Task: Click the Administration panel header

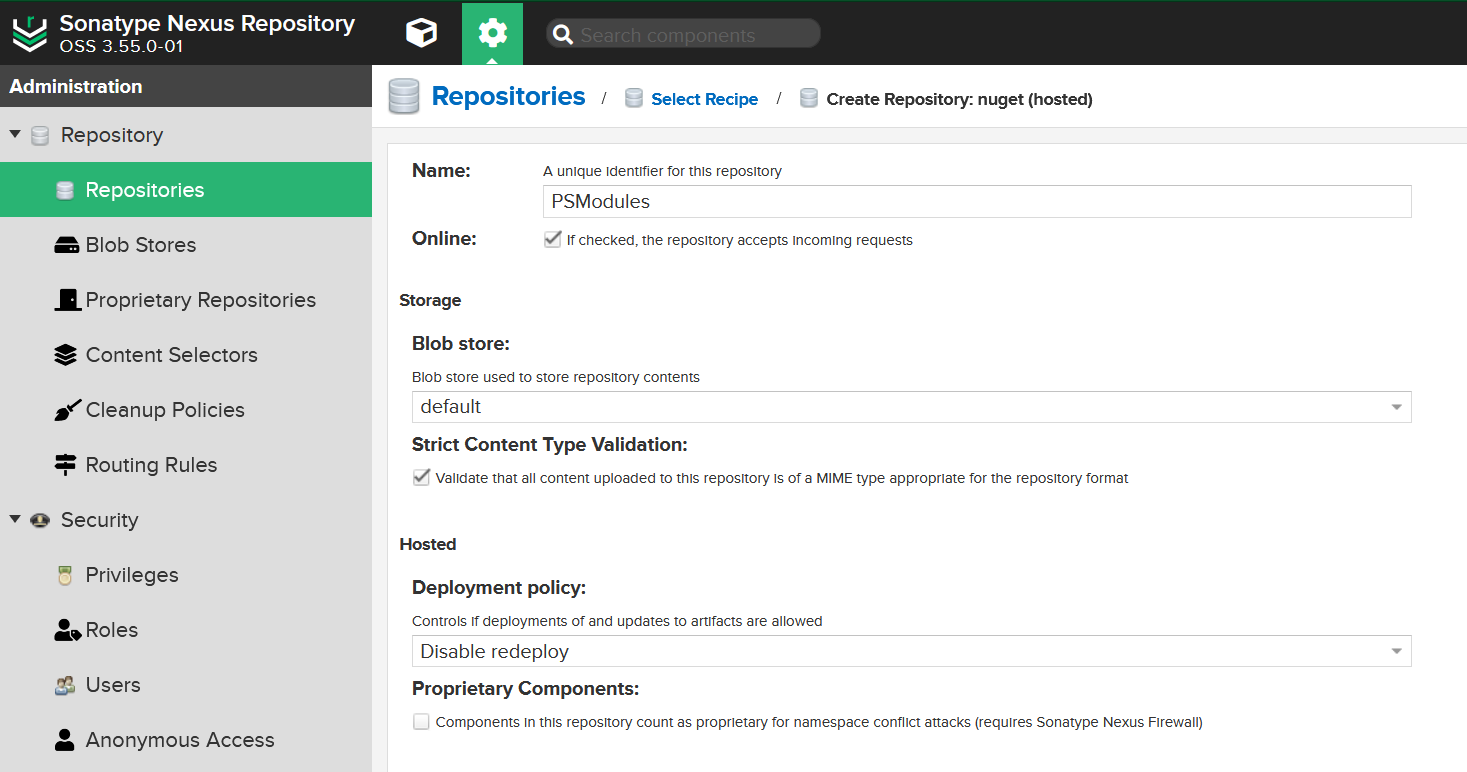Action: [186, 86]
